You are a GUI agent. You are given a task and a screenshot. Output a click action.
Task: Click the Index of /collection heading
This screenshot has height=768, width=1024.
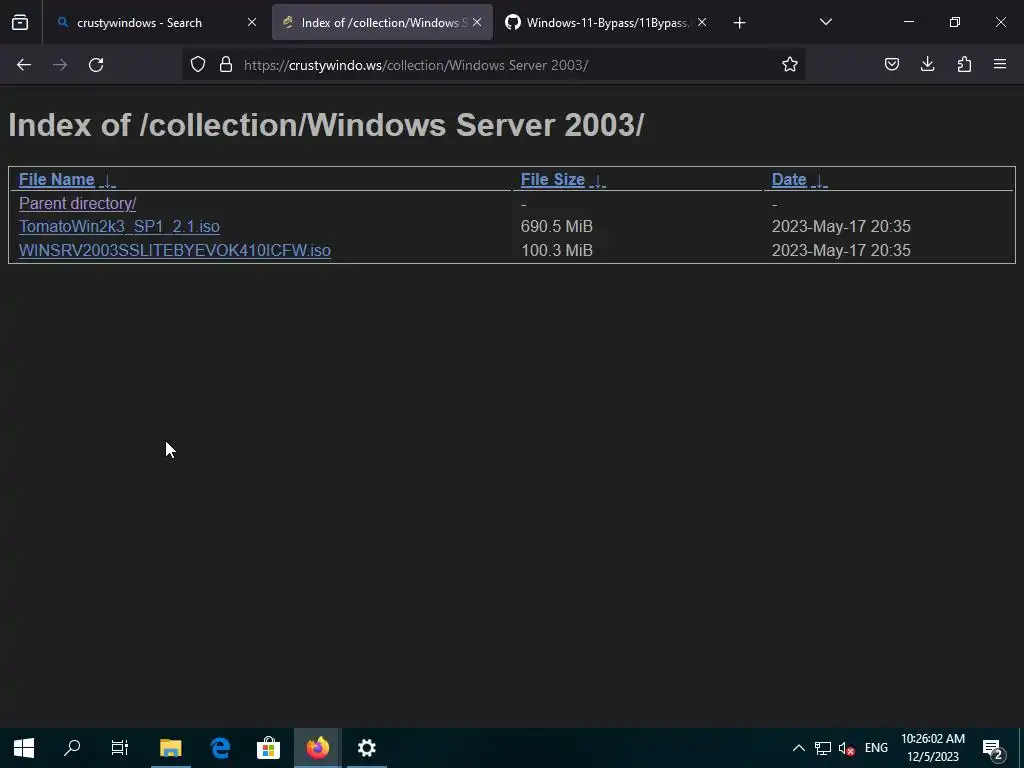(326, 125)
